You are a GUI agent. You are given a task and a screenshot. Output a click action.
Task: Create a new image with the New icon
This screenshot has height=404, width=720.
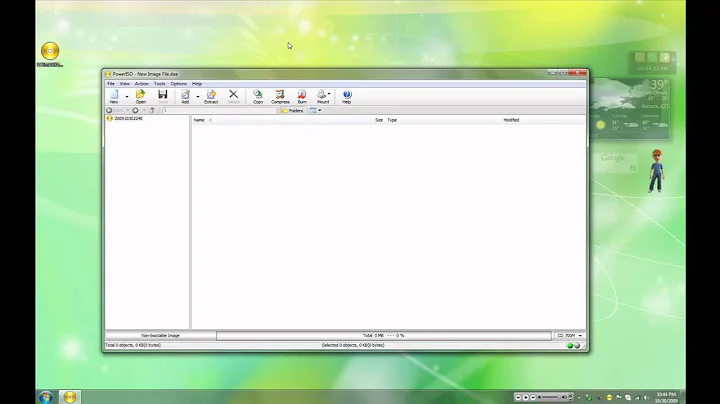pyautogui.click(x=114, y=96)
